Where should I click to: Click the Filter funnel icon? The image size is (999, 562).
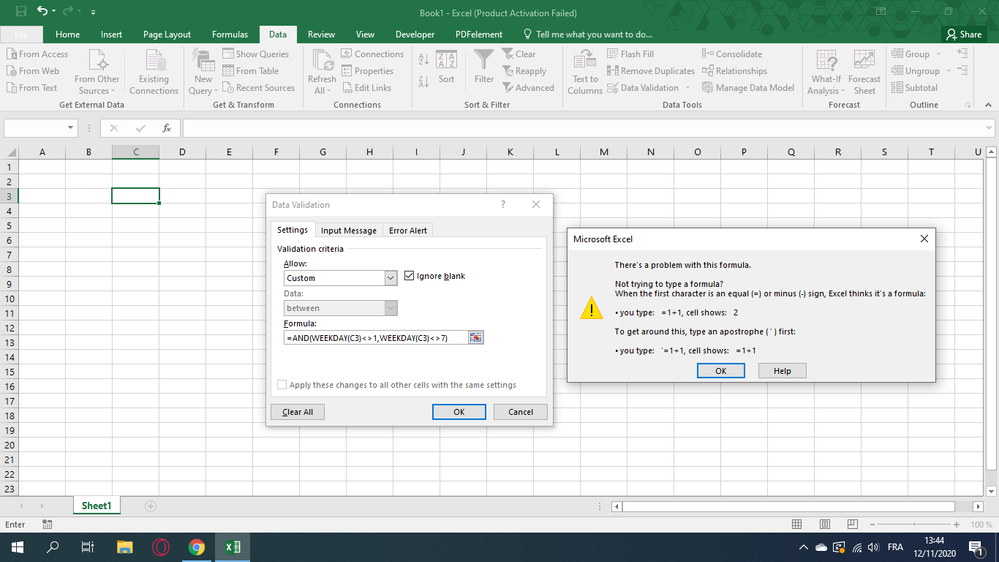[x=484, y=61]
